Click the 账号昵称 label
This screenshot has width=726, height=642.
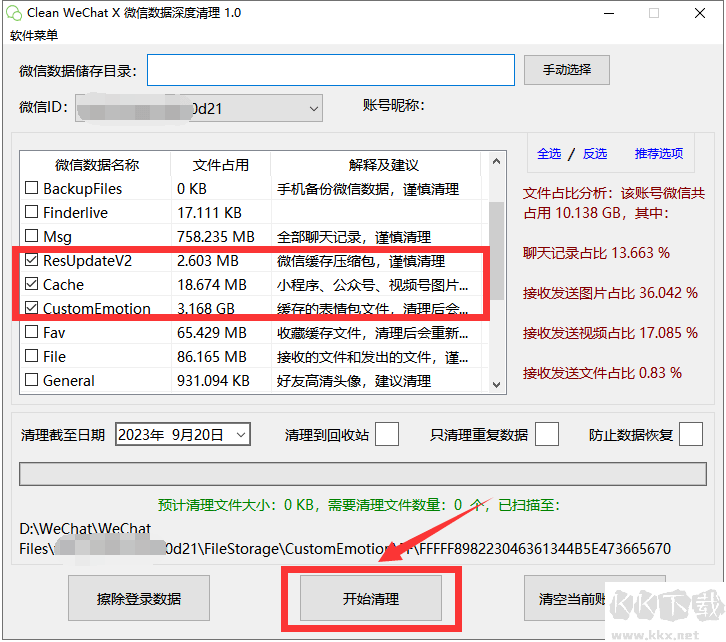[x=394, y=106]
